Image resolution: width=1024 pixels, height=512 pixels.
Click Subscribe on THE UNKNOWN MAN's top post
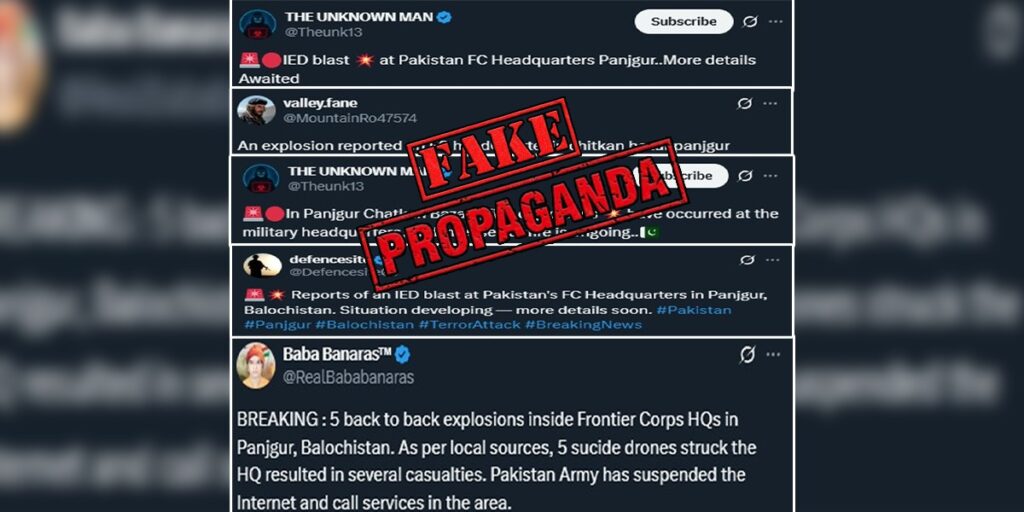[x=684, y=22]
